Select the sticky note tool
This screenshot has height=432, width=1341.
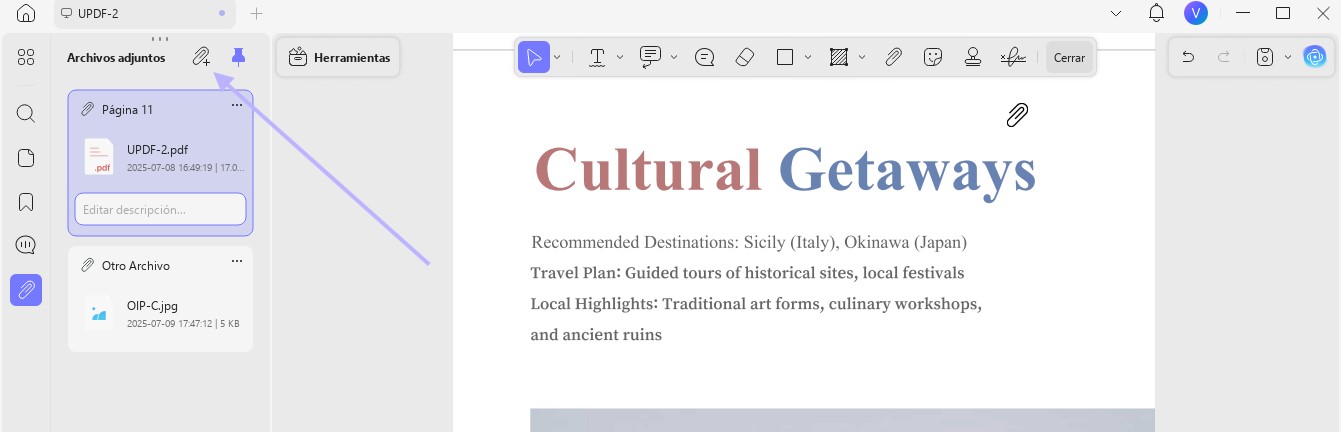pos(704,57)
